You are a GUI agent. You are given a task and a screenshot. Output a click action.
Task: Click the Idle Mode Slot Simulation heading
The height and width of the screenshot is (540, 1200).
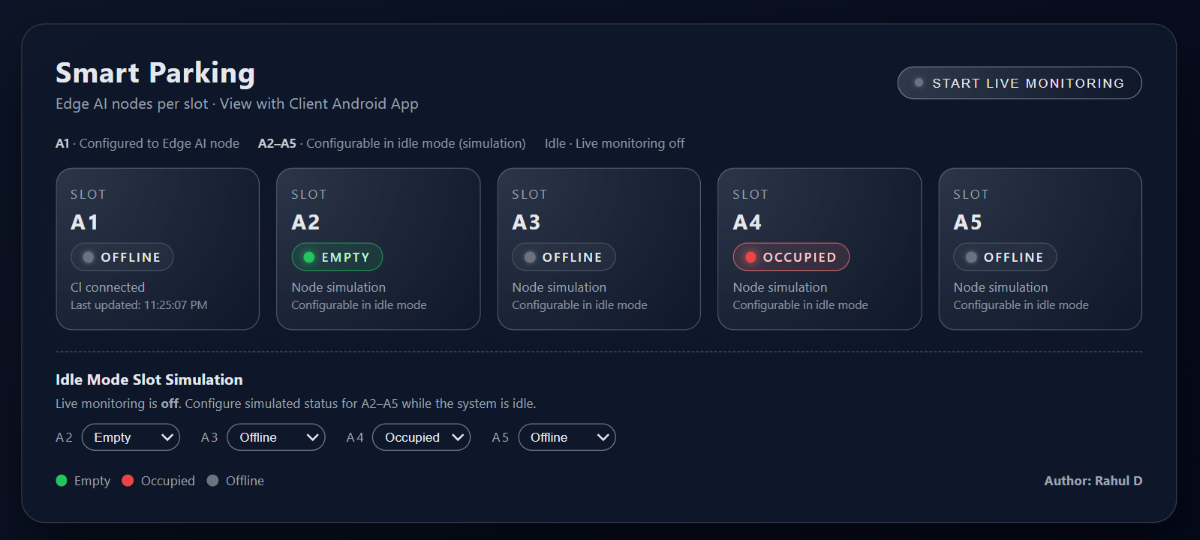click(149, 380)
